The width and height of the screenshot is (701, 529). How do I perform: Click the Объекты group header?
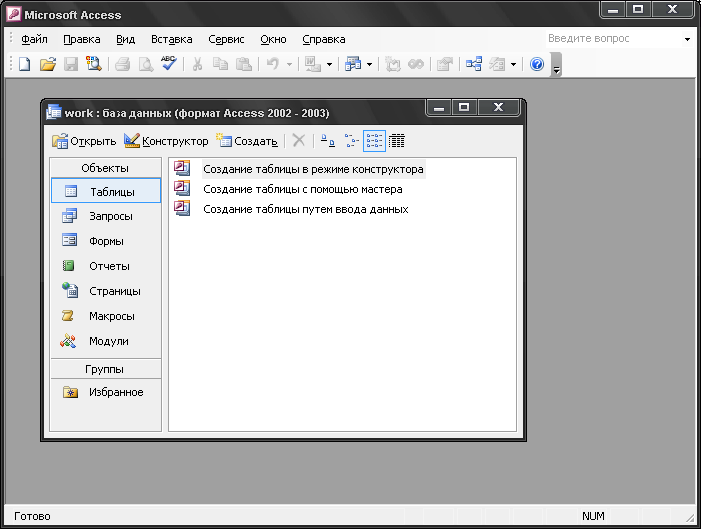pos(106,168)
